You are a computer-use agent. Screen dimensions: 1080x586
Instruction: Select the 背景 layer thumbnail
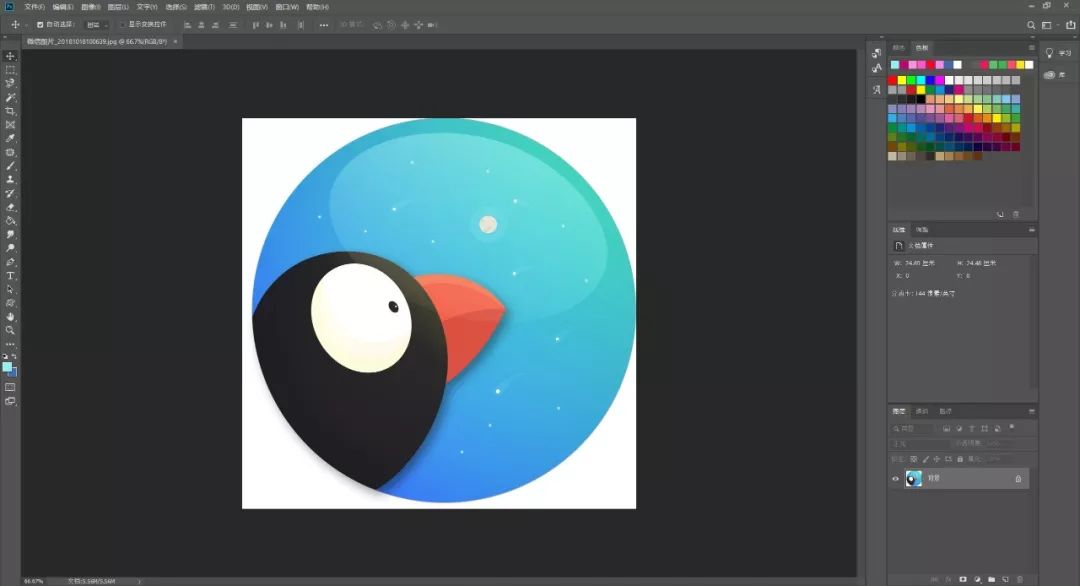point(914,479)
